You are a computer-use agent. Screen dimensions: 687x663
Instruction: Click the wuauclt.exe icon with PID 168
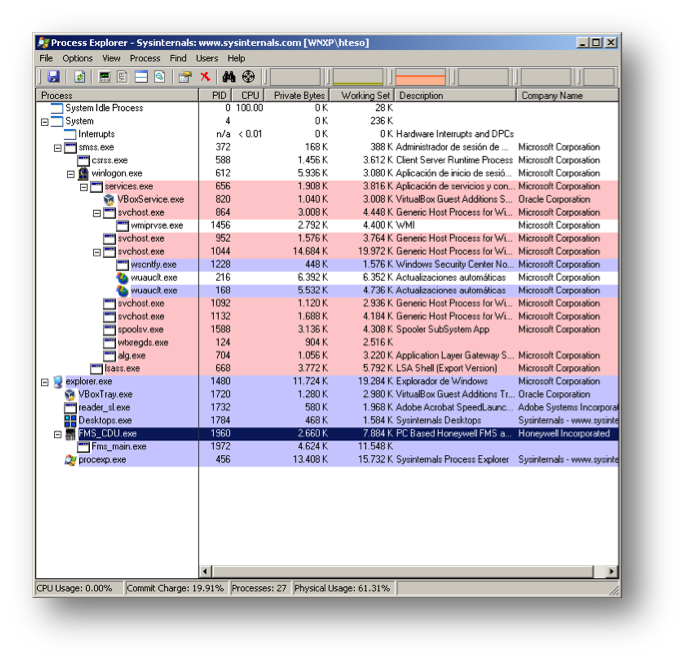click(x=122, y=291)
